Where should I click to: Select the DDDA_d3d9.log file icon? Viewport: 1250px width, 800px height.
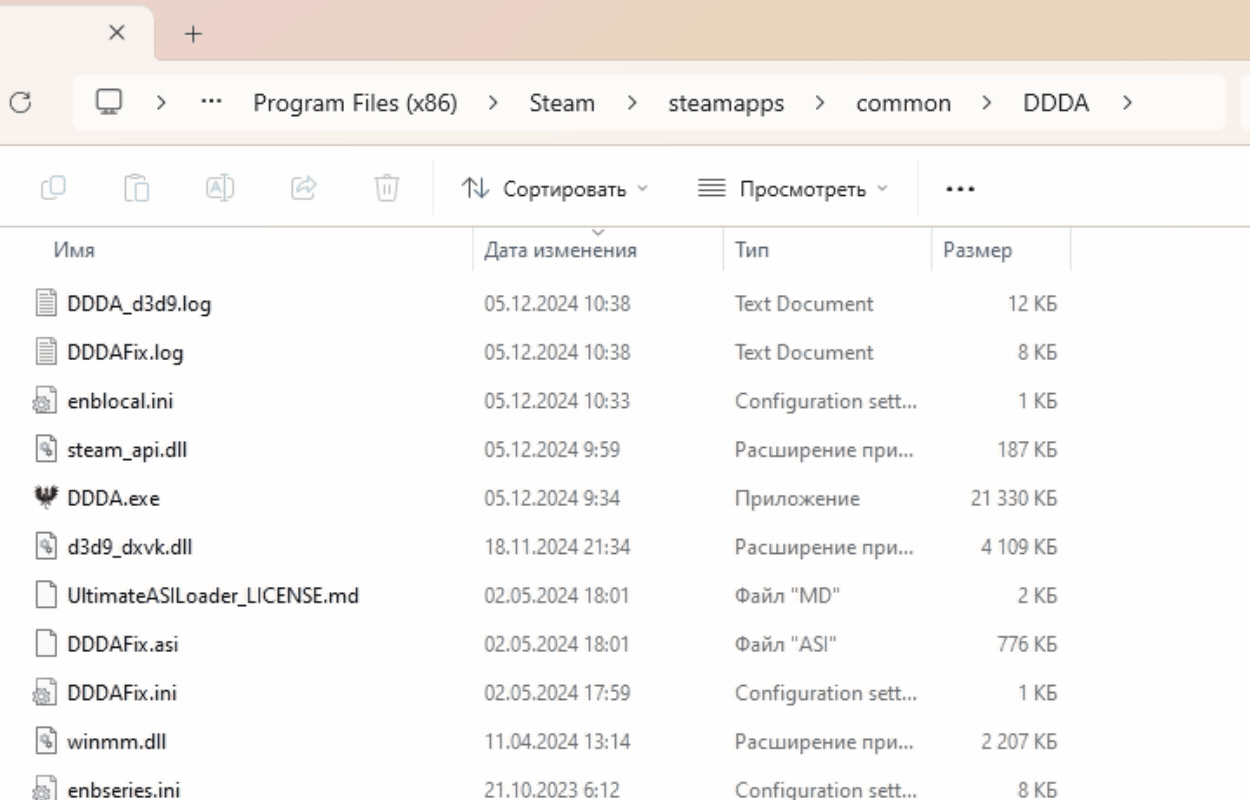coord(45,304)
